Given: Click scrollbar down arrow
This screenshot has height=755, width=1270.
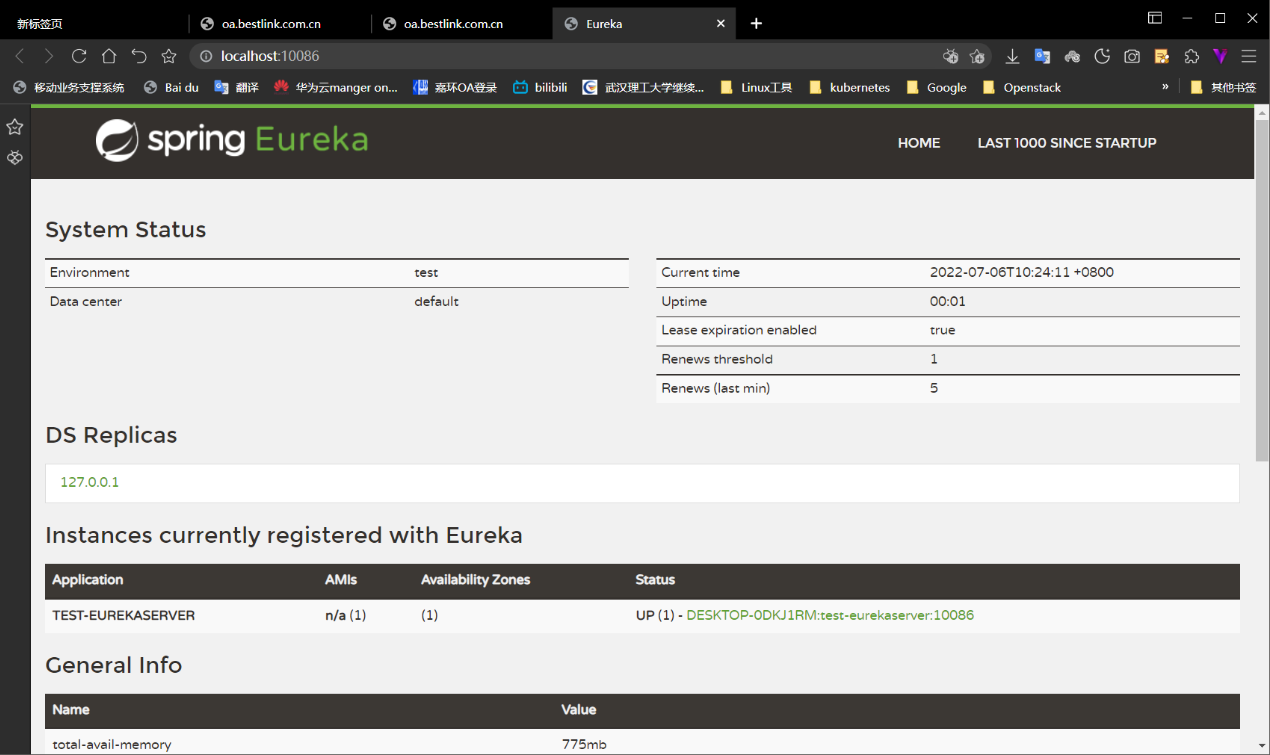Looking at the screenshot, I should click(1262, 745).
